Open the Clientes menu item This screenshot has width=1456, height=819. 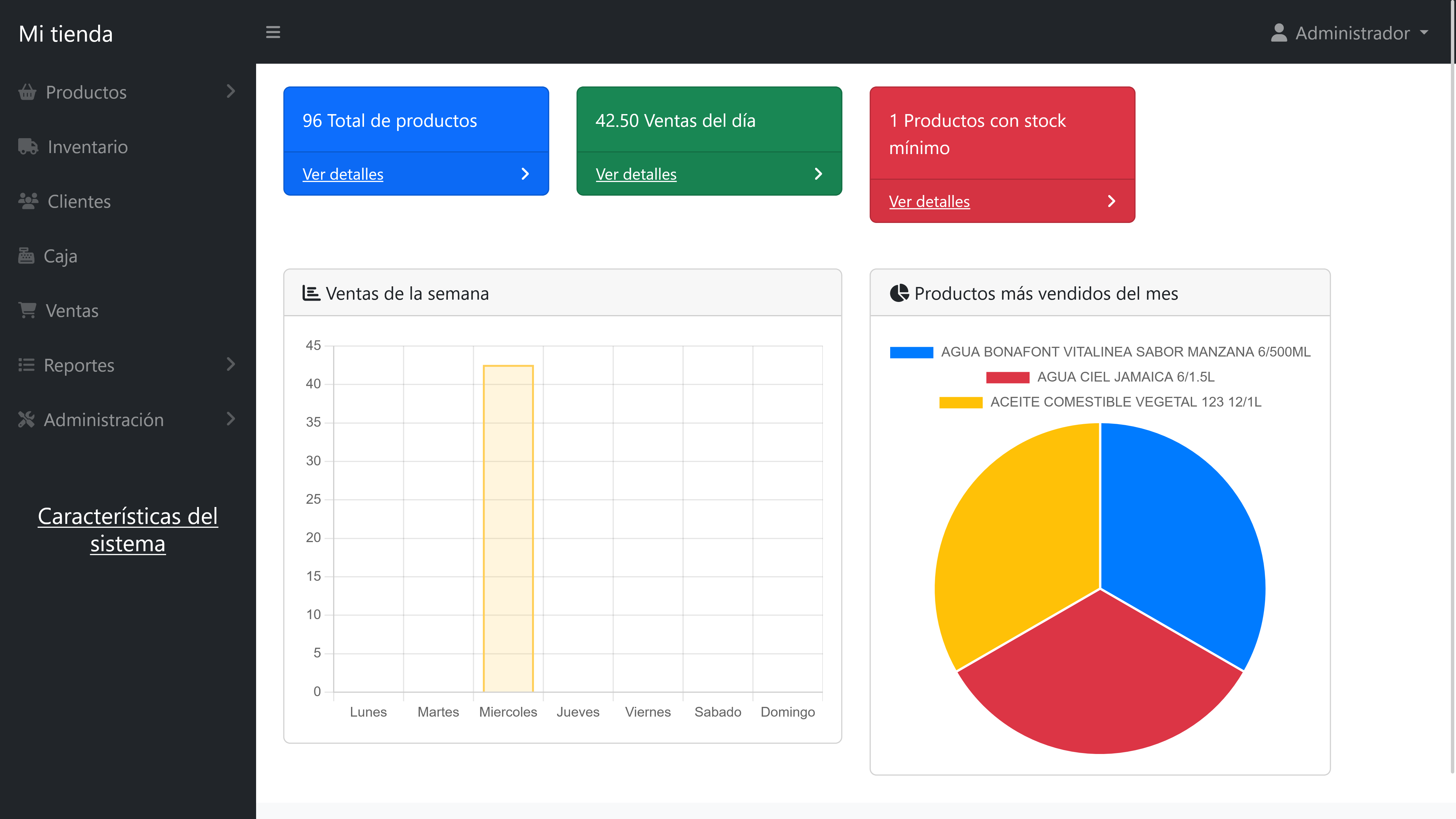[x=79, y=201]
